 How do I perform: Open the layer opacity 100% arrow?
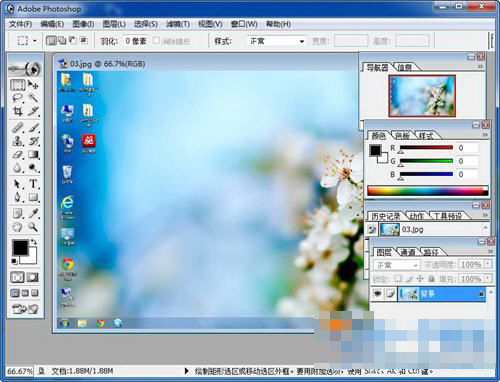488,265
